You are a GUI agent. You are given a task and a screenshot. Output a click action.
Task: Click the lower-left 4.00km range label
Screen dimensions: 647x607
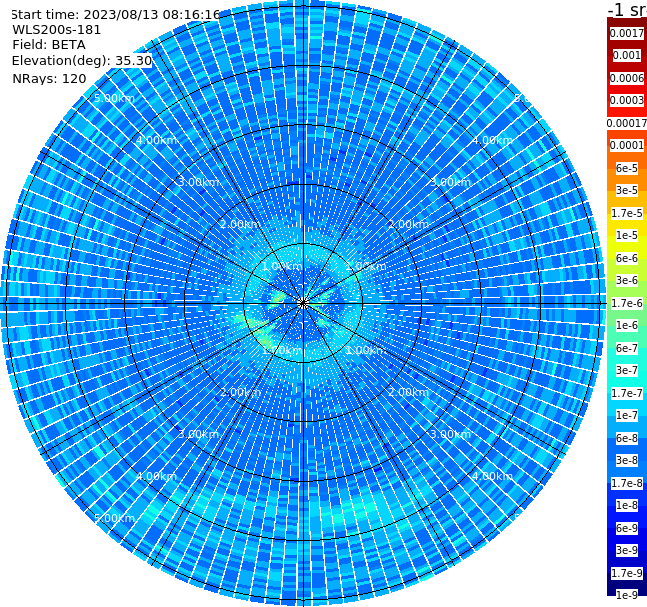tap(156, 476)
